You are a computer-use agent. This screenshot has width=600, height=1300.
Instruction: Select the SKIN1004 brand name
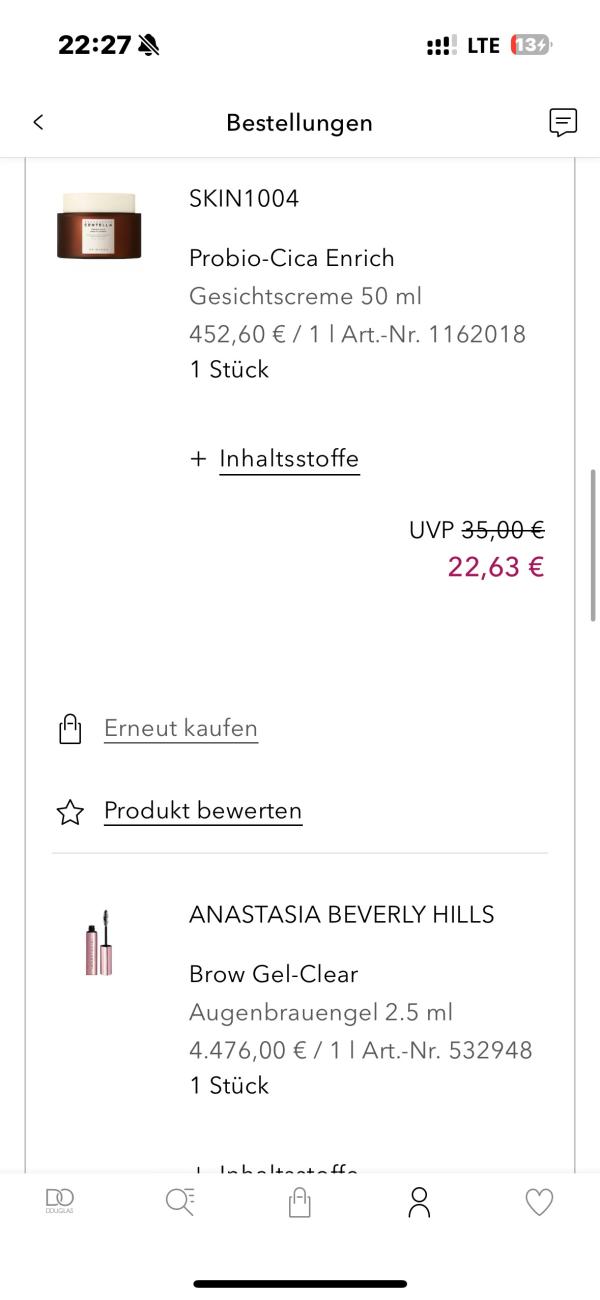click(244, 198)
